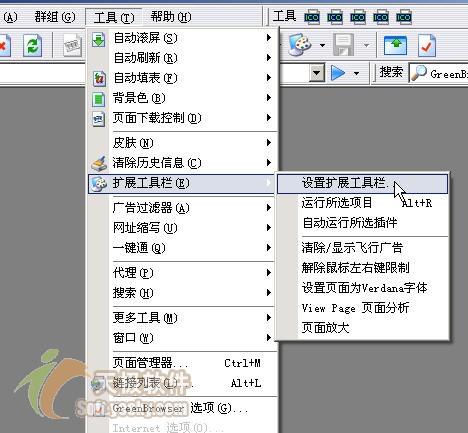Image resolution: width=468 pixels, height=433 pixels.
Task: Click the floppy disk save icon
Action: click(x=343, y=45)
